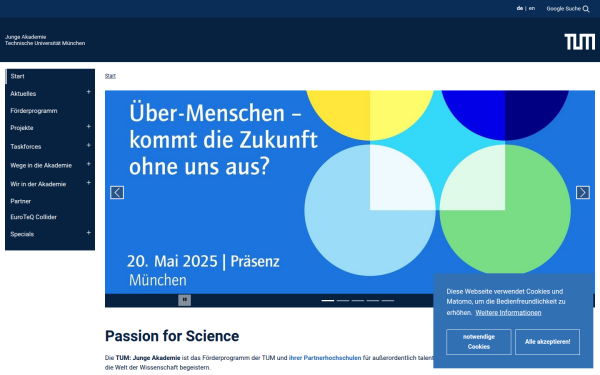Expand Wege in die Akademie plus
This screenshot has width=600, height=375.
pos(88,164)
